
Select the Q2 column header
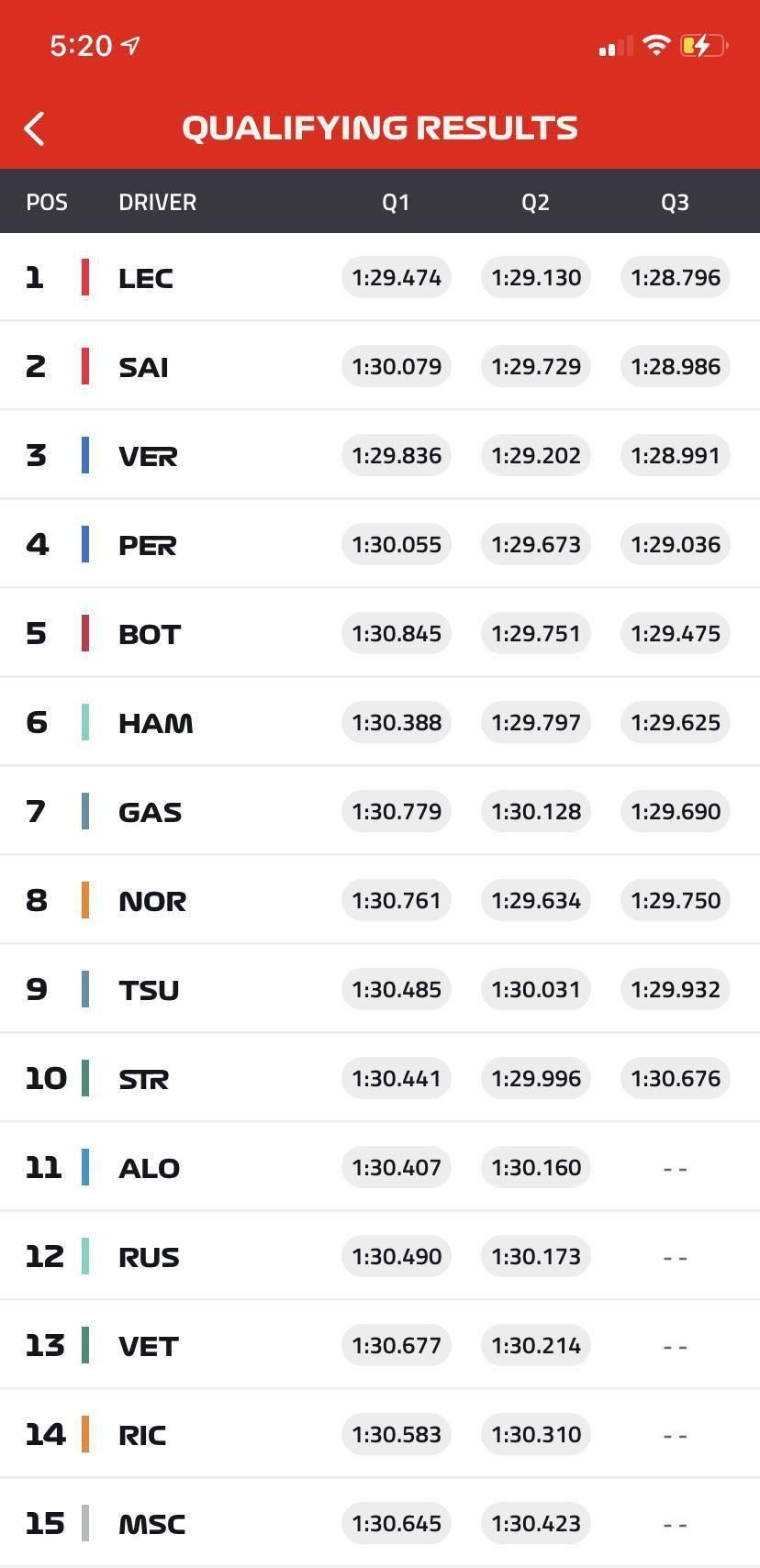click(x=535, y=202)
